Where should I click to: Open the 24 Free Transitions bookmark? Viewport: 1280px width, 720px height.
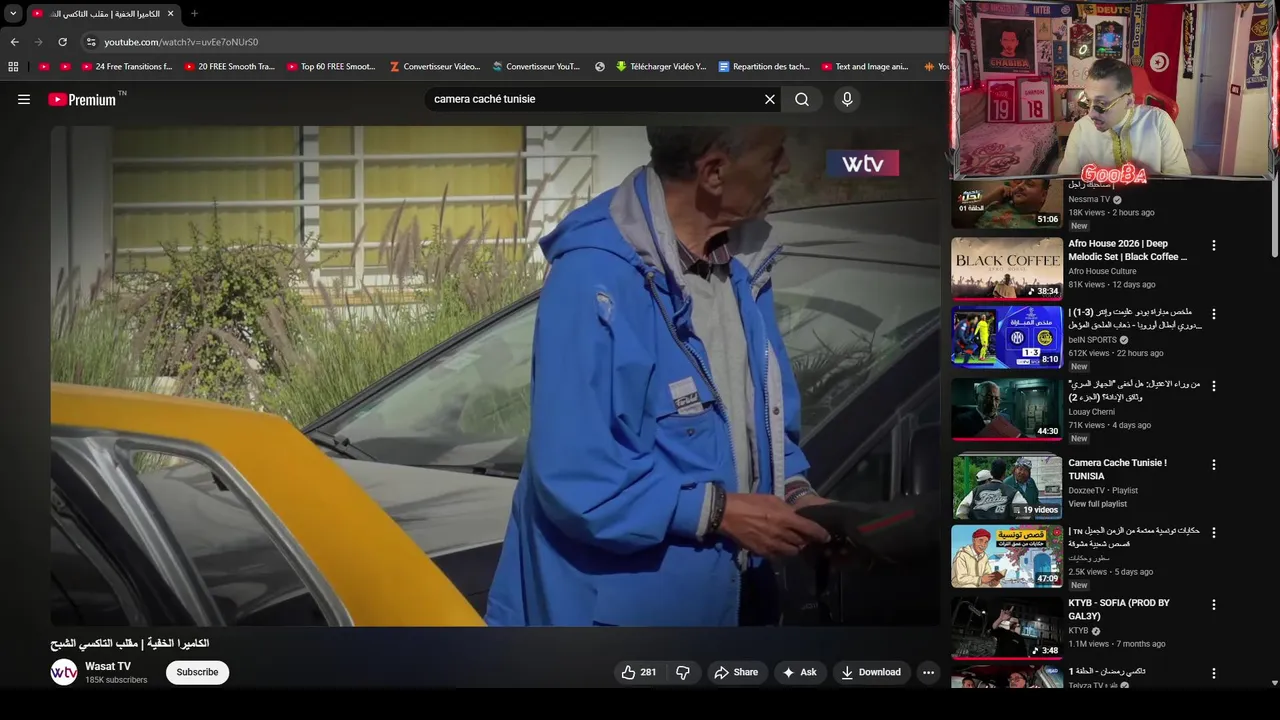pos(128,67)
